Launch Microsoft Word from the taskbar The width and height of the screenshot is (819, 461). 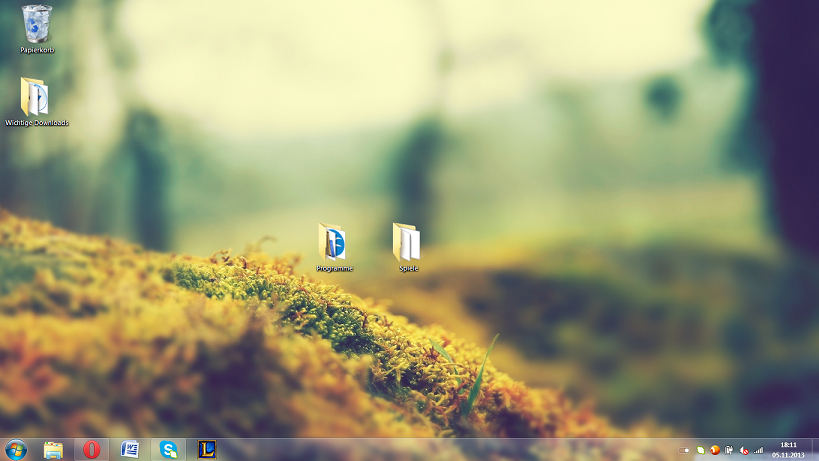[130, 450]
